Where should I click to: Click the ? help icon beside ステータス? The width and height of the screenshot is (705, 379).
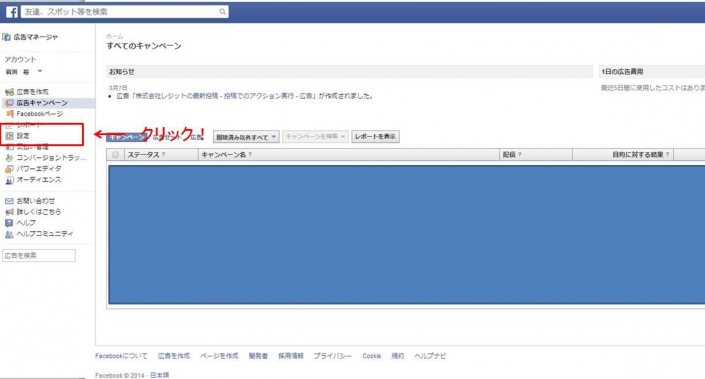(x=163, y=154)
